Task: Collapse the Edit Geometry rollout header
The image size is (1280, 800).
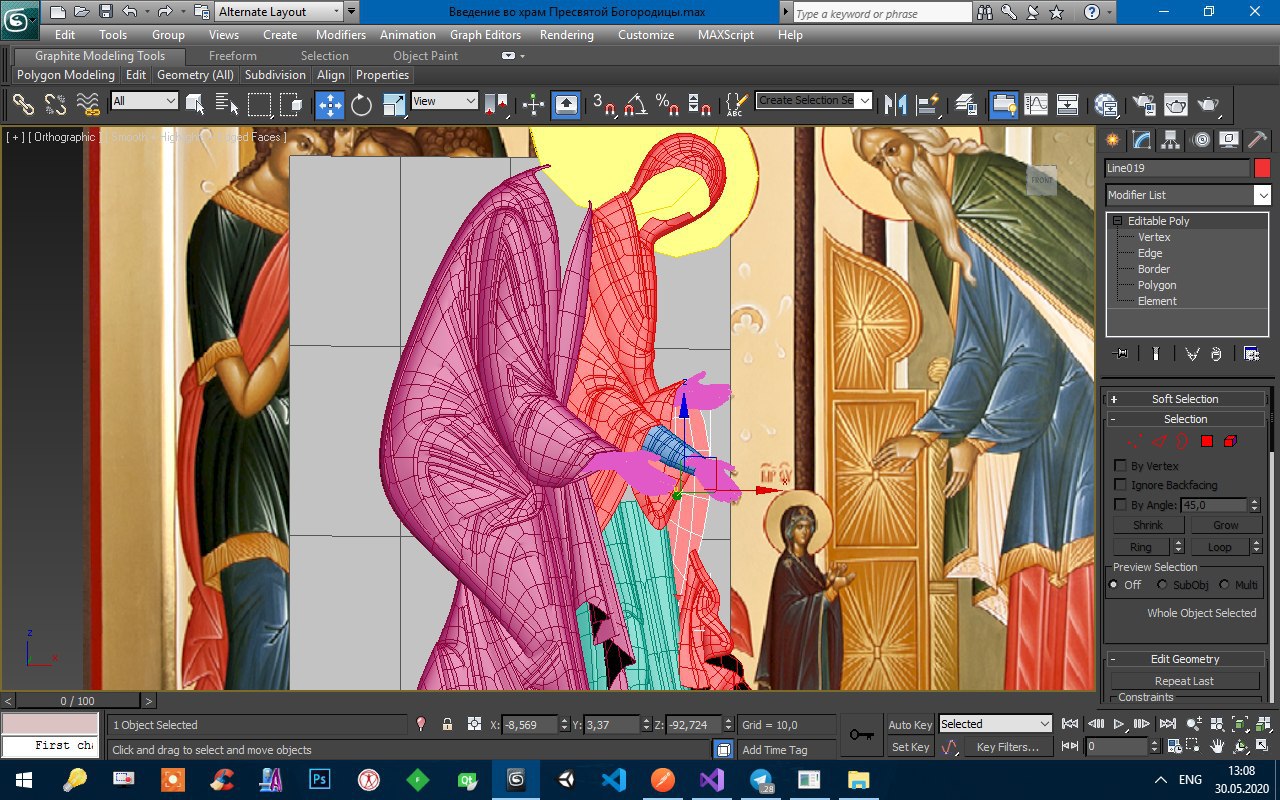Action: [x=1185, y=659]
